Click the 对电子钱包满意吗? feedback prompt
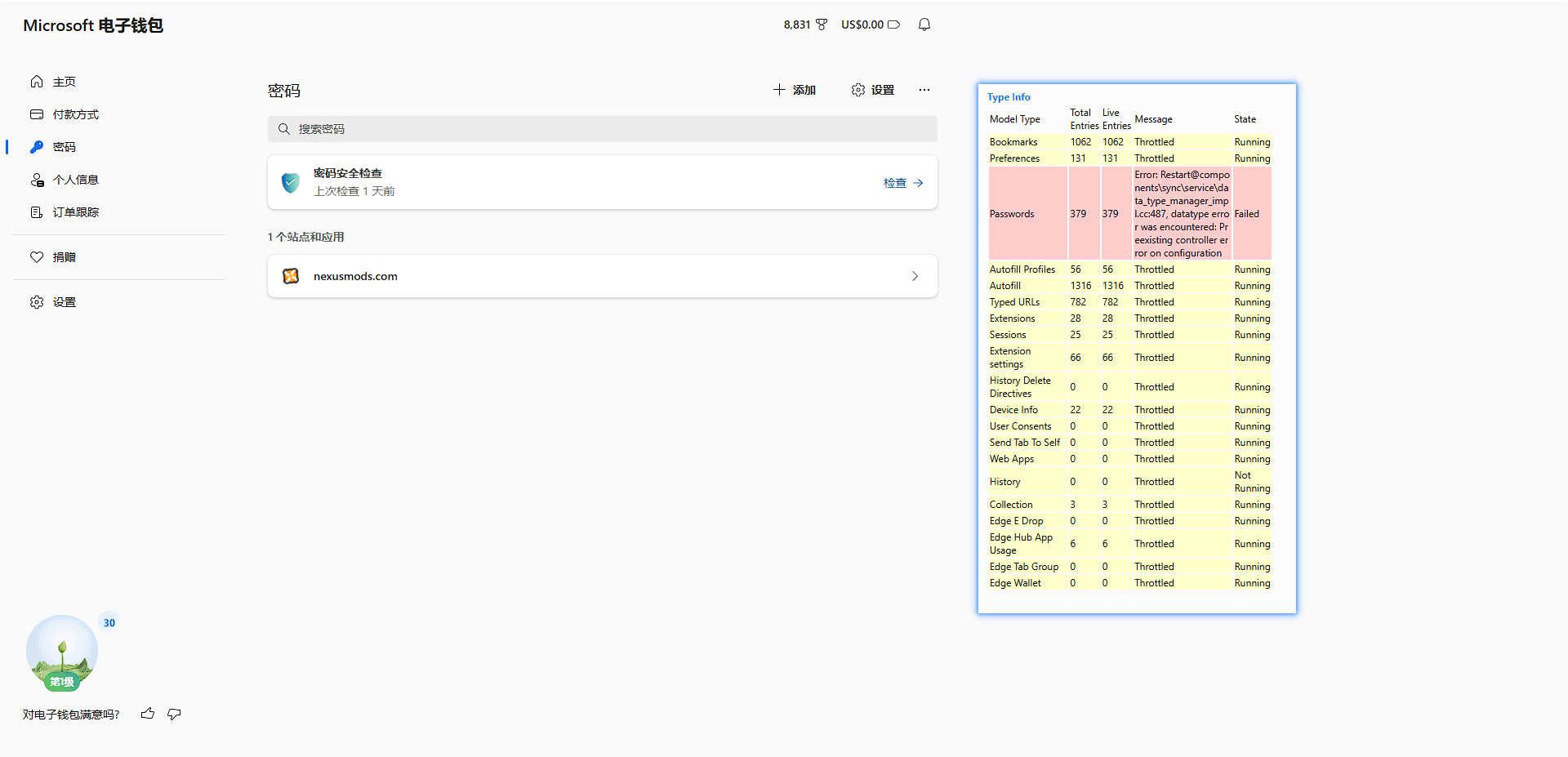The image size is (1568, 757). [x=71, y=715]
